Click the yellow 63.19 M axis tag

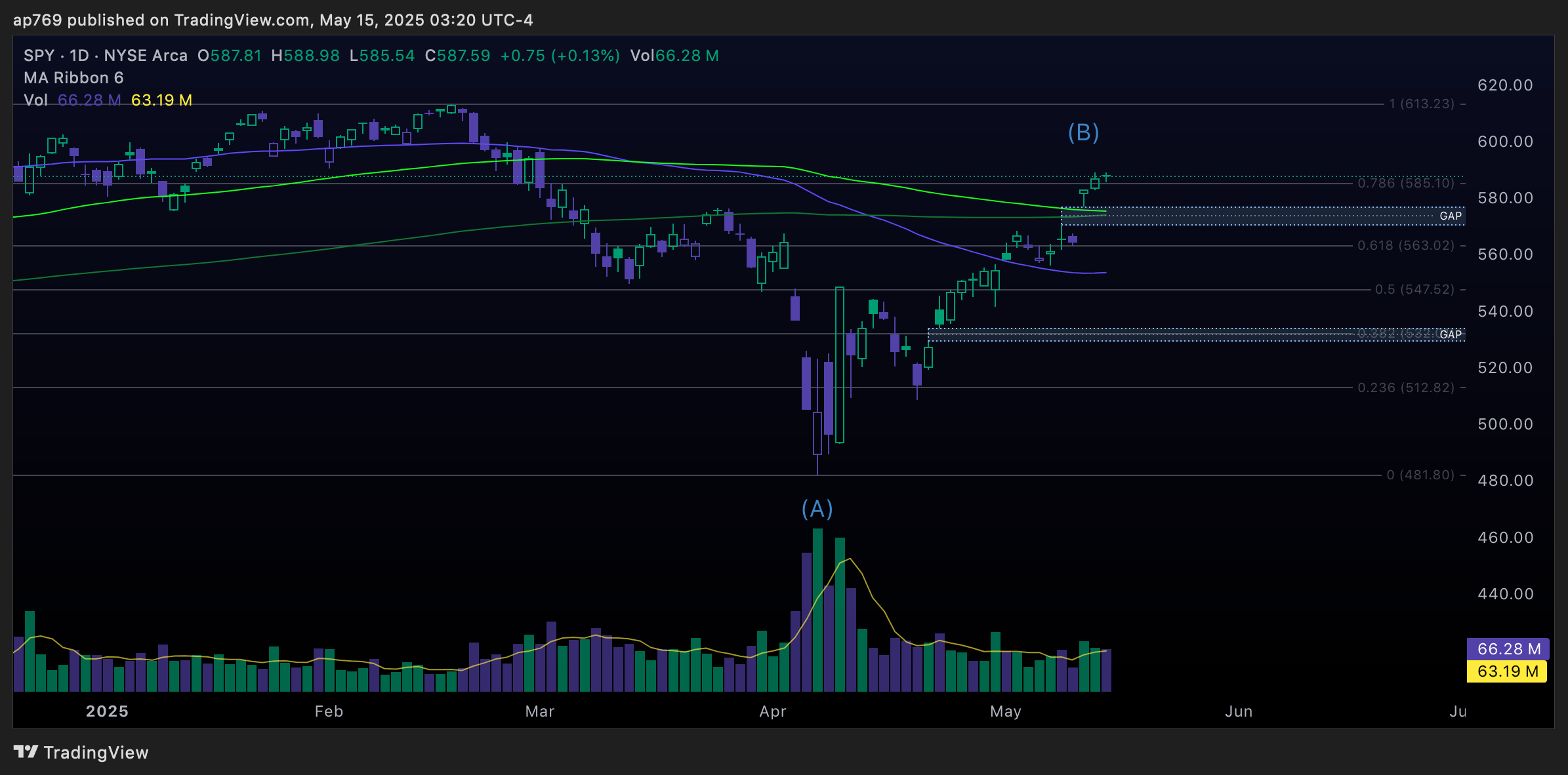tap(1507, 671)
